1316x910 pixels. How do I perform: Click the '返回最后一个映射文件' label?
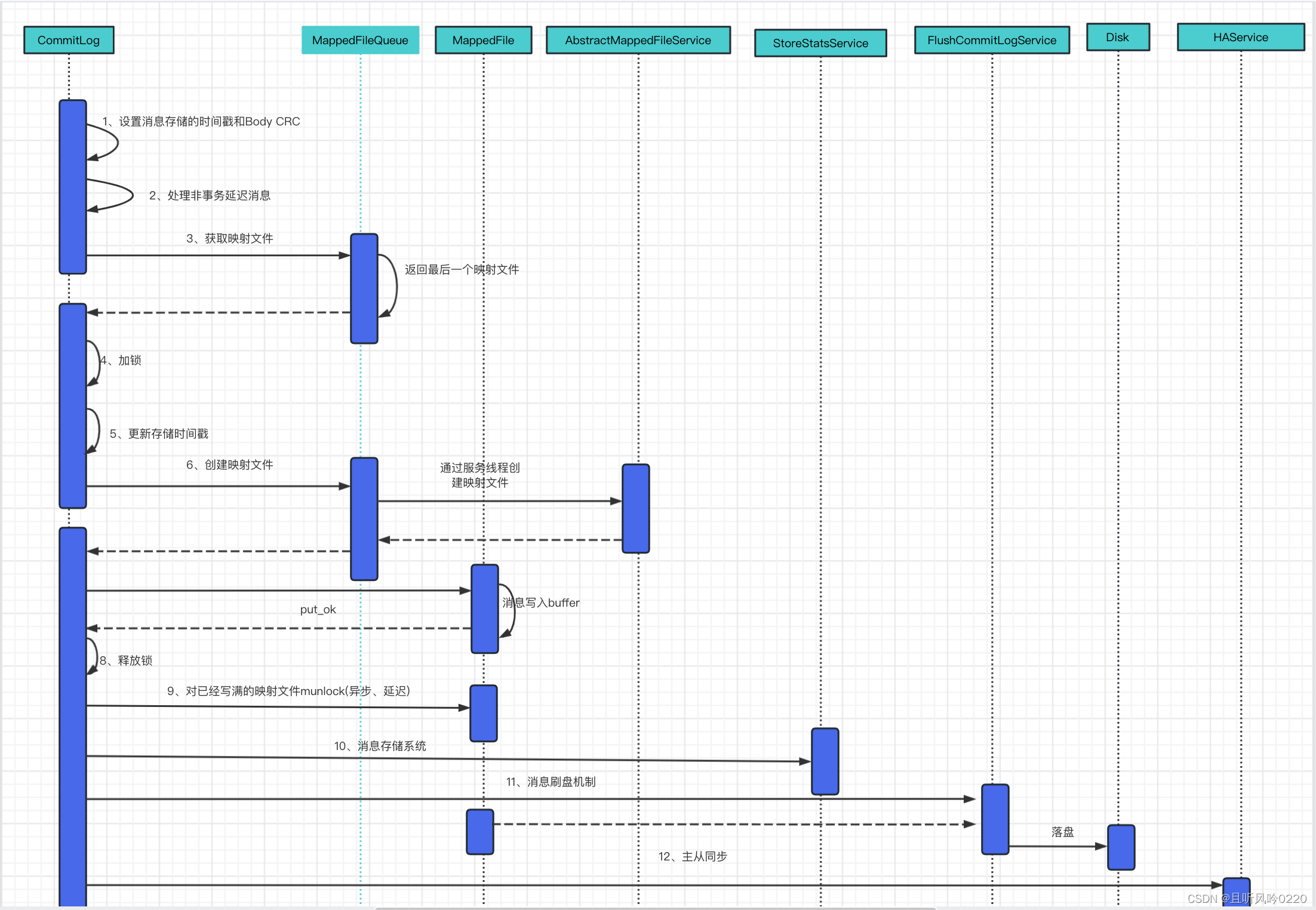tap(462, 269)
